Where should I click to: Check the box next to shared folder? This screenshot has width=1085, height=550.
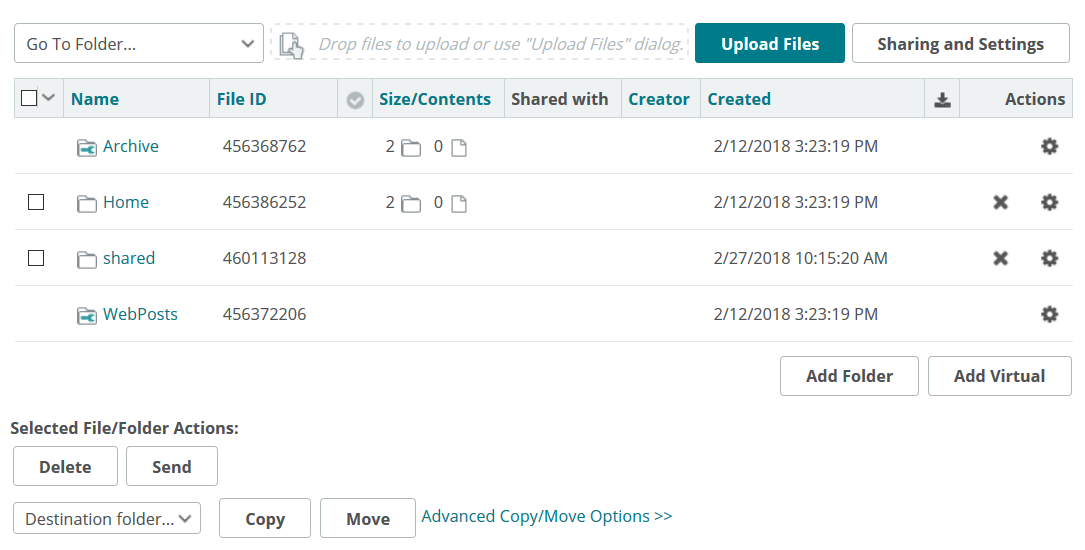click(x=36, y=258)
